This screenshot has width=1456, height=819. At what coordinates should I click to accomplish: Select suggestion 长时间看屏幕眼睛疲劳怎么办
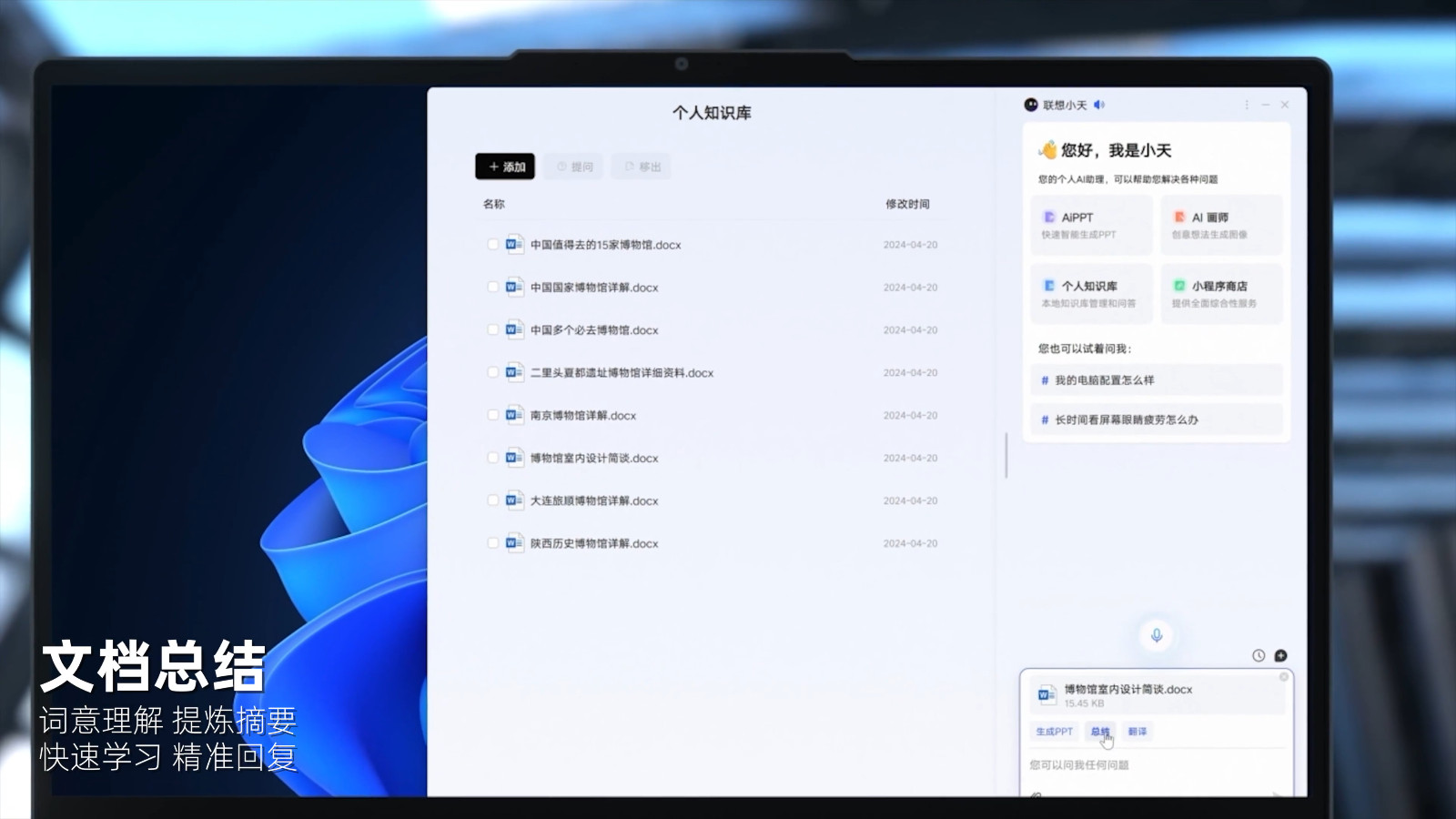(1157, 420)
